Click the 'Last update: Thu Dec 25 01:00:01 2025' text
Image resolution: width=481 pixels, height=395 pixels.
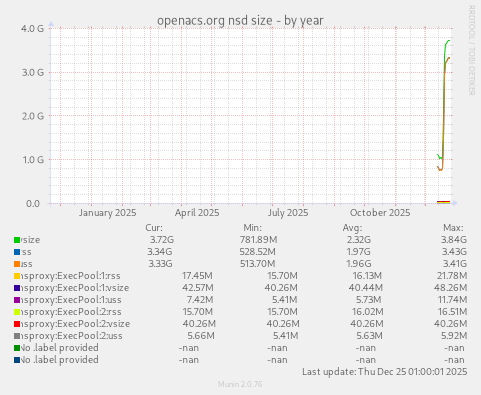point(385,372)
